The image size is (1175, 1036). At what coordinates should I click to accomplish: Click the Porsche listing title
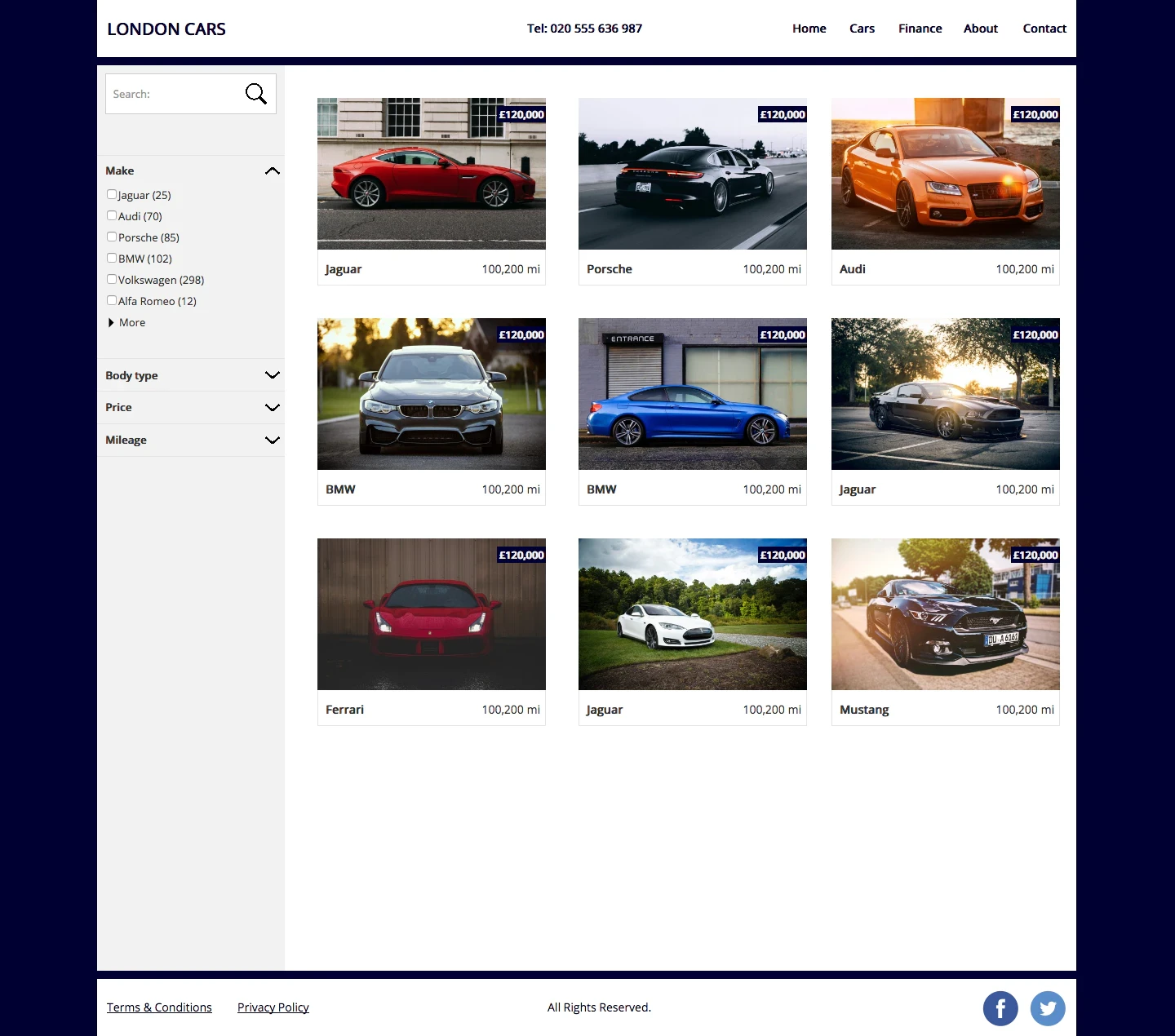point(610,269)
